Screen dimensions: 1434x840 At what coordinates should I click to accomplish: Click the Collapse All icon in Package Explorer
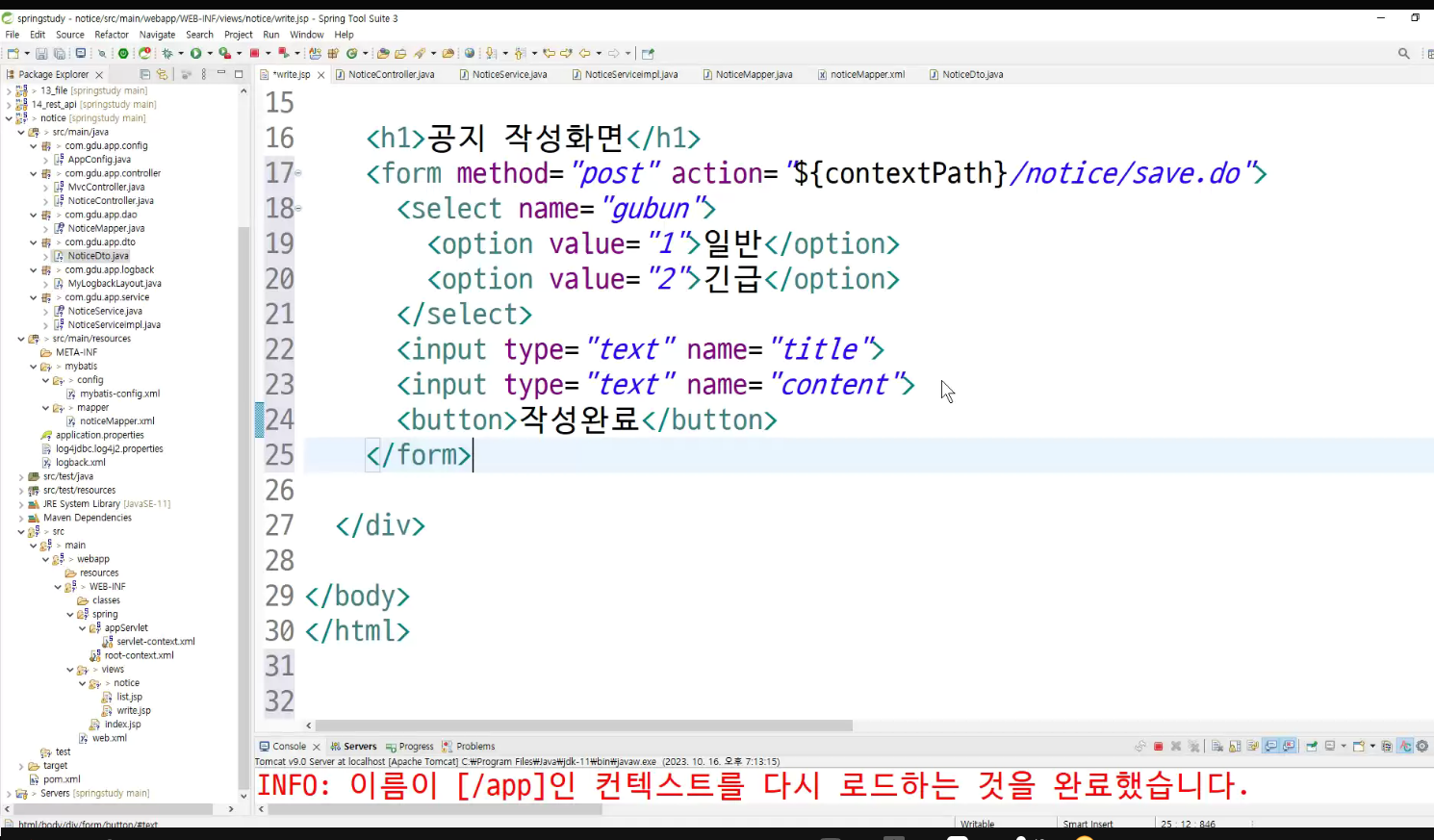[x=145, y=74]
